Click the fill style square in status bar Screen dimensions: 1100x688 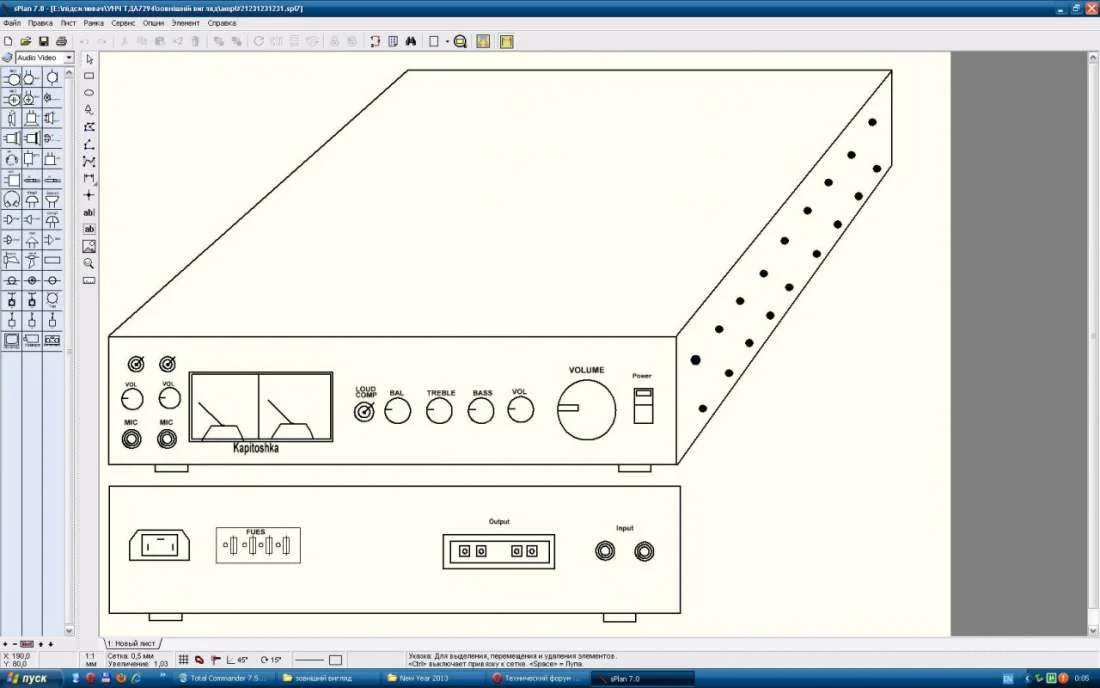pyautogui.click(x=335, y=659)
